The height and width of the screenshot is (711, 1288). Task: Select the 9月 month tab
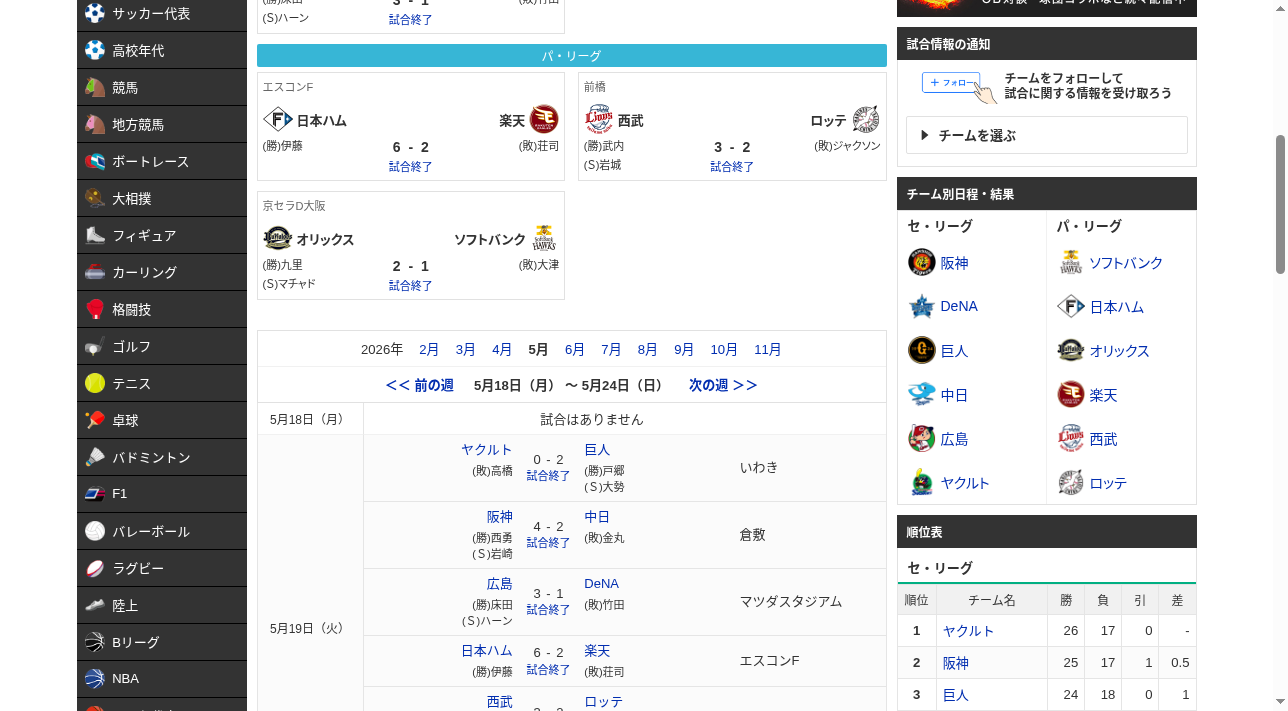(684, 349)
